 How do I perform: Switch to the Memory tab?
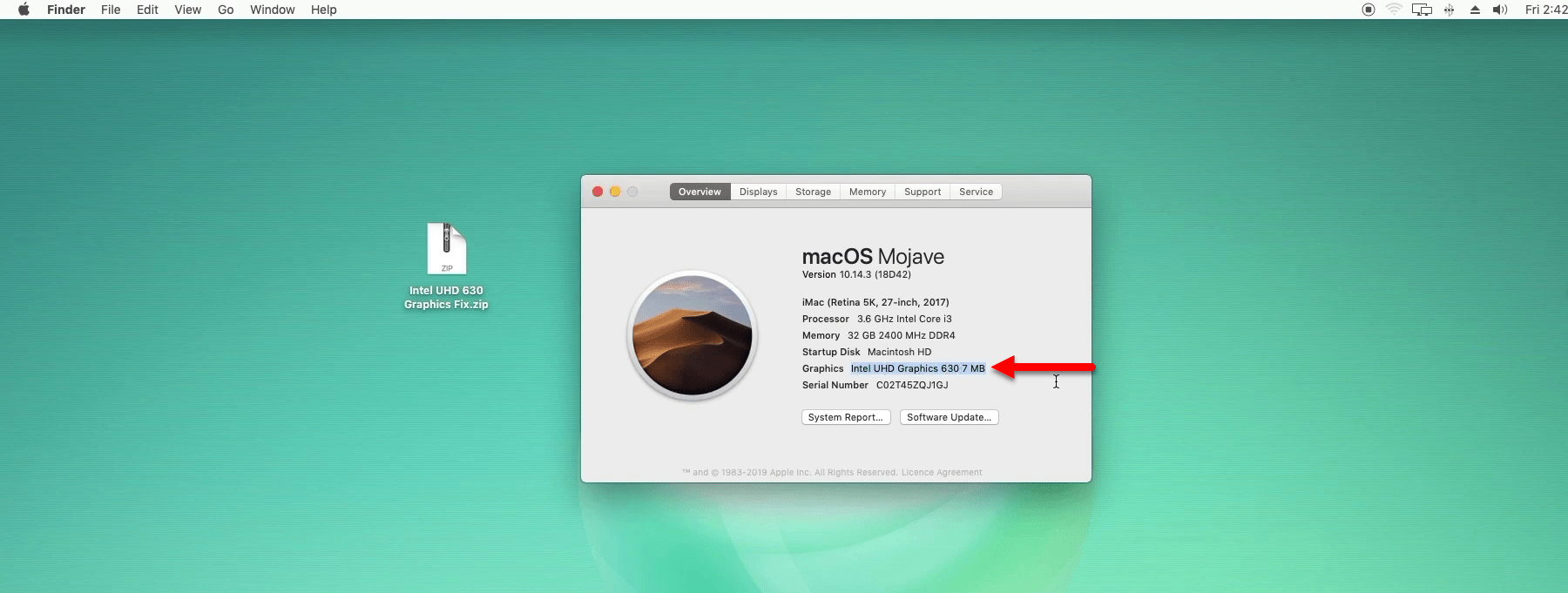pyautogui.click(x=868, y=192)
